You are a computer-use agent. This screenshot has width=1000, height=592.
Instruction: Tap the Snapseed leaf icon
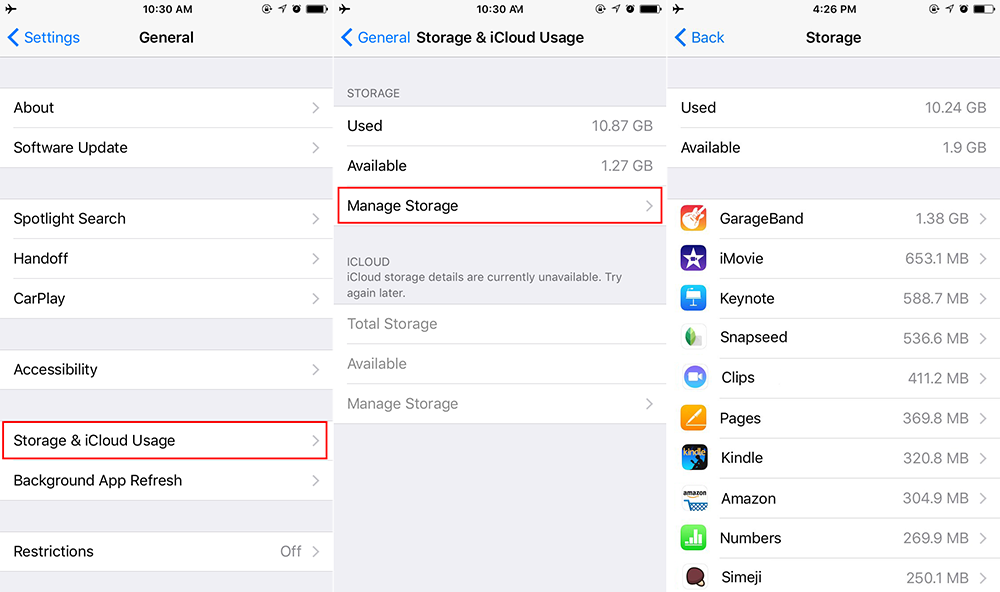tap(694, 338)
